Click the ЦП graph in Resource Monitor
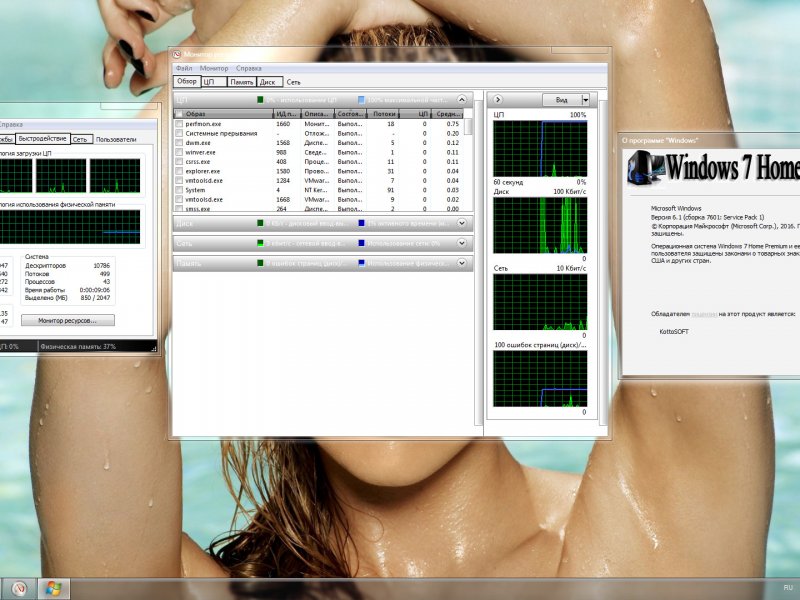 coord(540,149)
